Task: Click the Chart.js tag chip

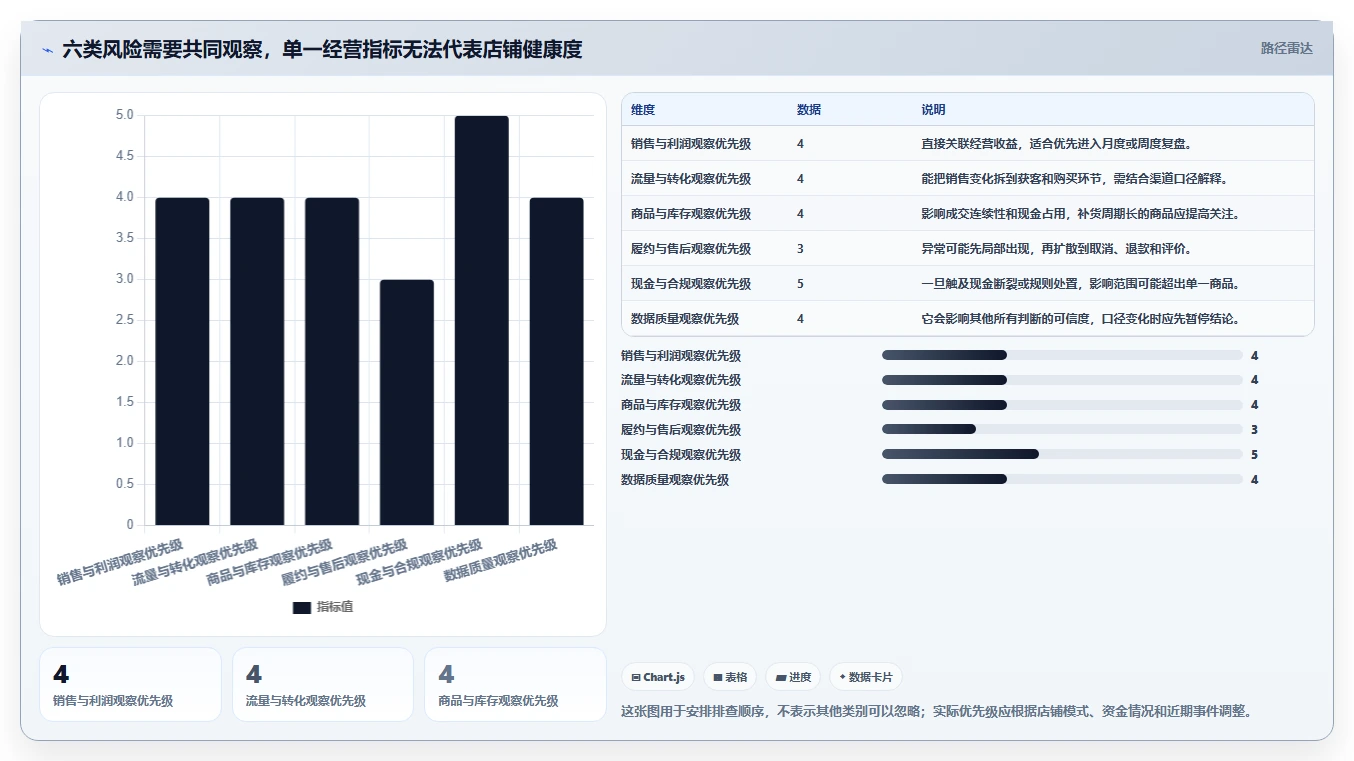Action: coord(658,677)
